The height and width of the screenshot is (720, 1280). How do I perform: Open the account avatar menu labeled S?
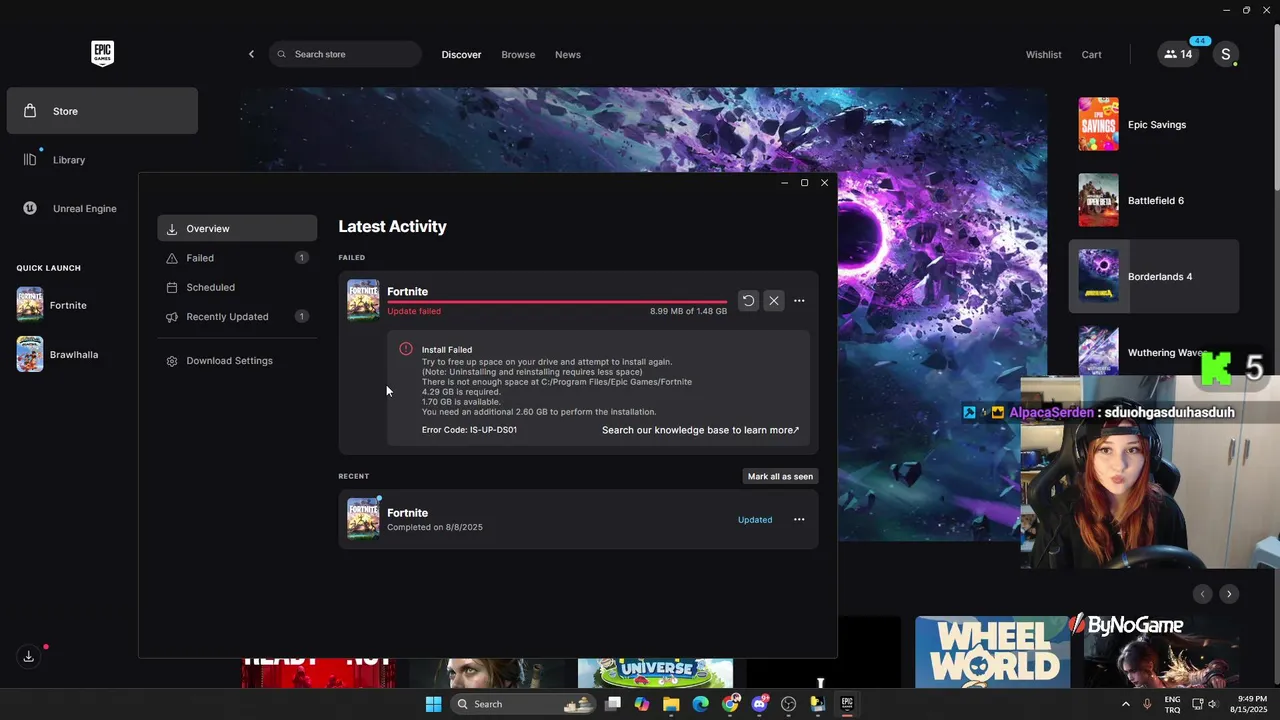click(1226, 54)
